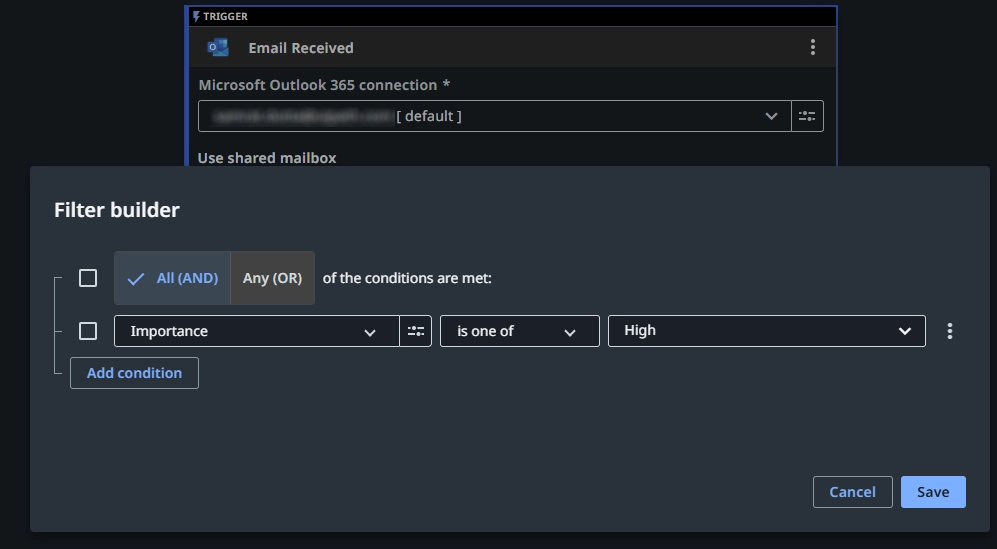Tick the checkbox beside All (AND)
The image size is (997, 549).
tap(88, 278)
